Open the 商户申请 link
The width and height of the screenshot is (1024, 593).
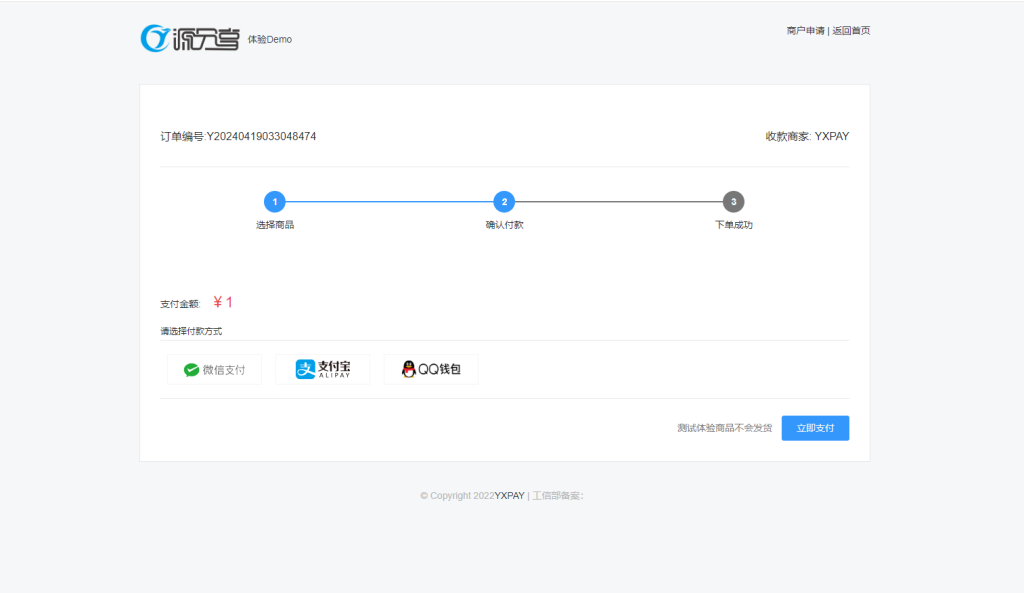tap(805, 31)
